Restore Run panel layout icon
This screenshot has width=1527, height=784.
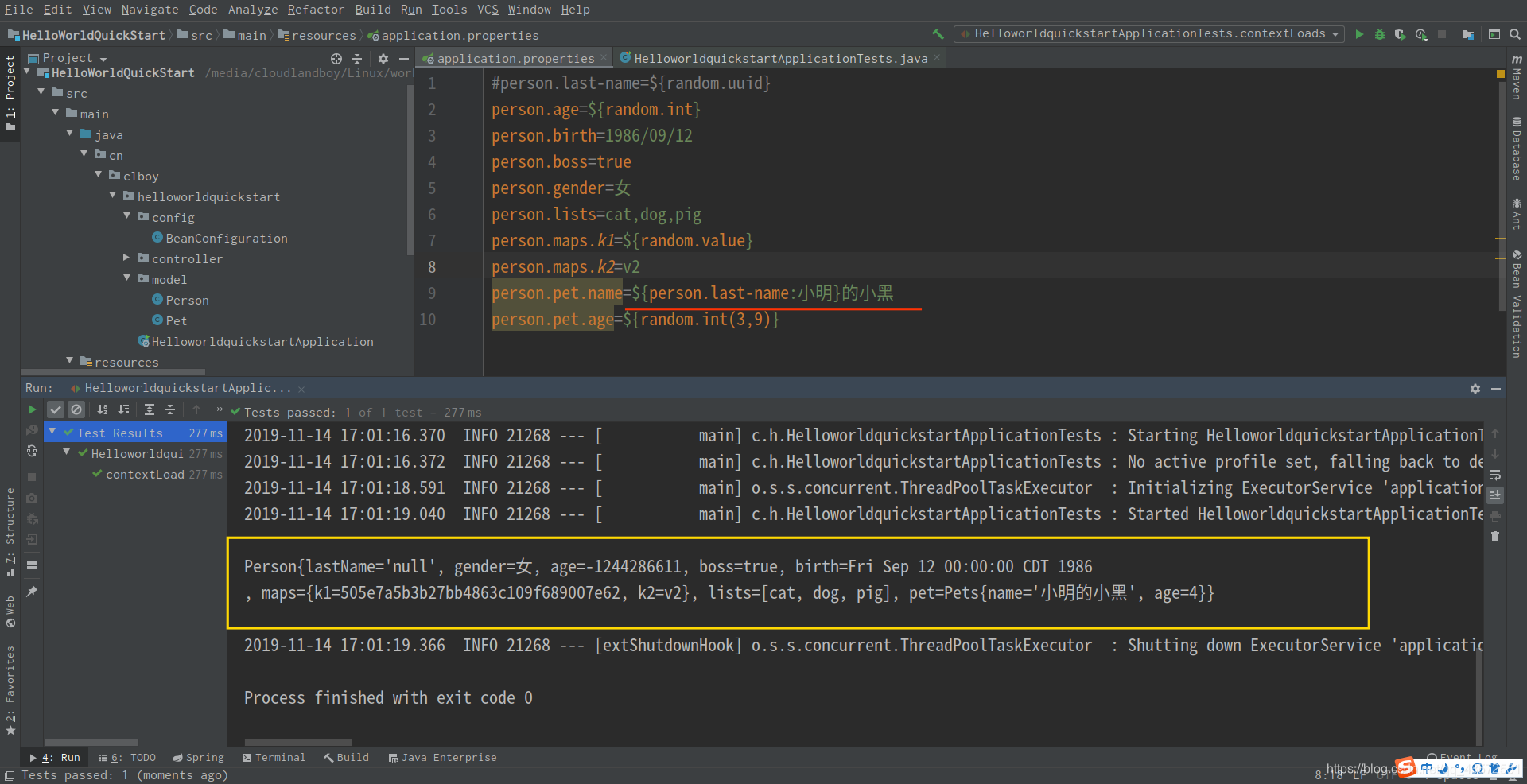coord(32,565)
